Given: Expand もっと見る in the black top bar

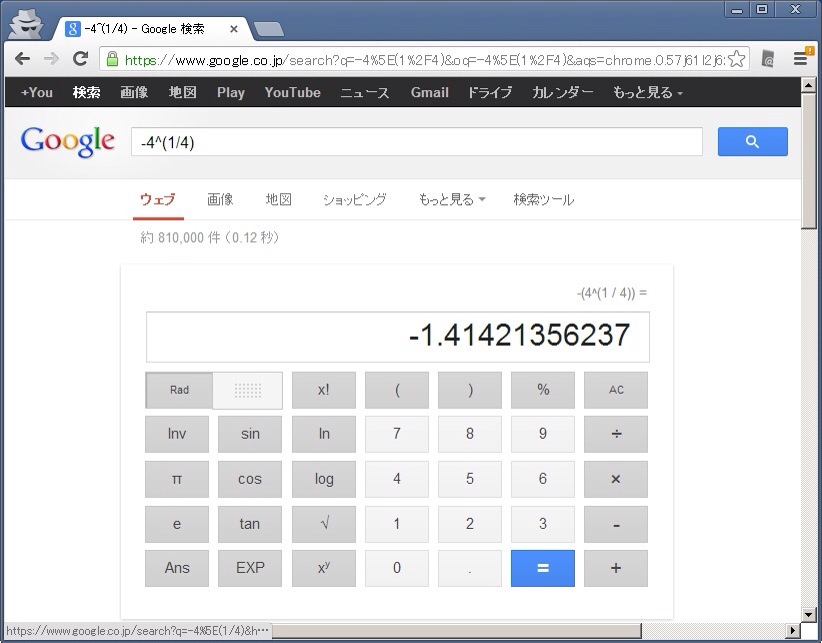Looking at the screenshot, I should click(x=648, y=93).
